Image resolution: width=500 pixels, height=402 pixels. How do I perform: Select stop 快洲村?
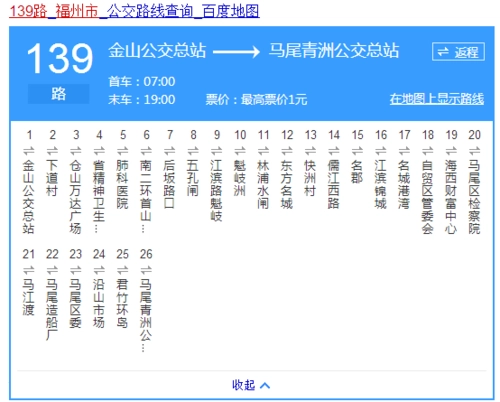click(x=310, y=178)
